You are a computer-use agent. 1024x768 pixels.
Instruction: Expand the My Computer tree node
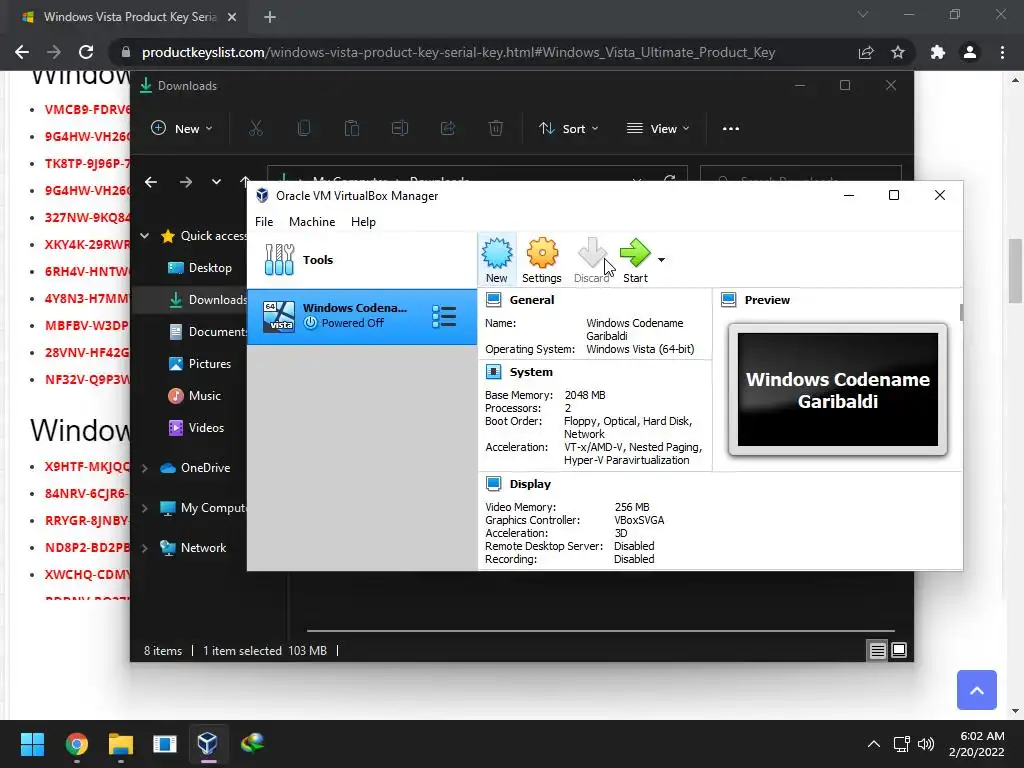coord(144,508)
